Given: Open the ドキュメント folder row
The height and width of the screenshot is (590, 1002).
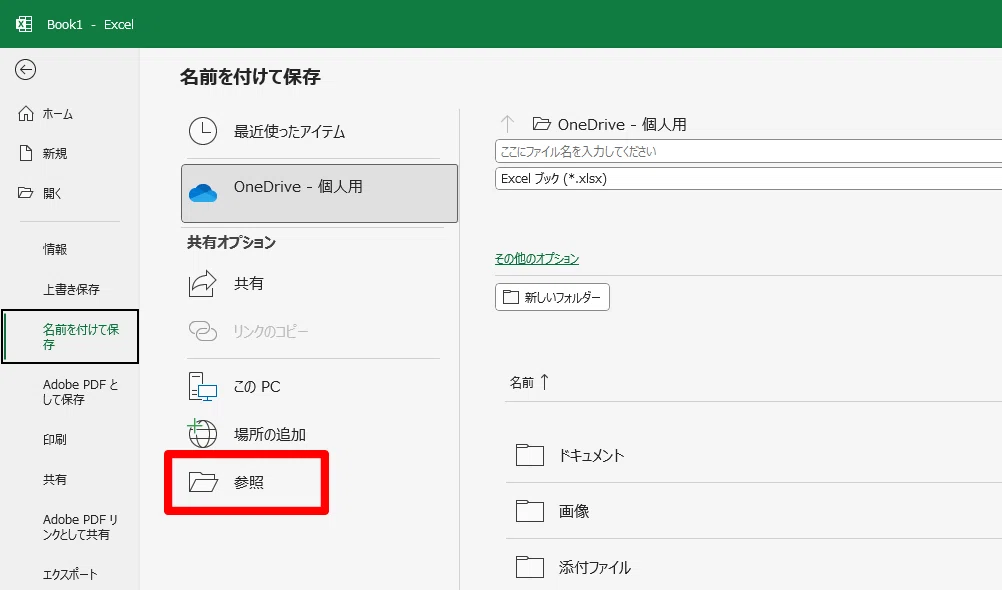Looking at the screenshot, I should (x=754, y=455).
